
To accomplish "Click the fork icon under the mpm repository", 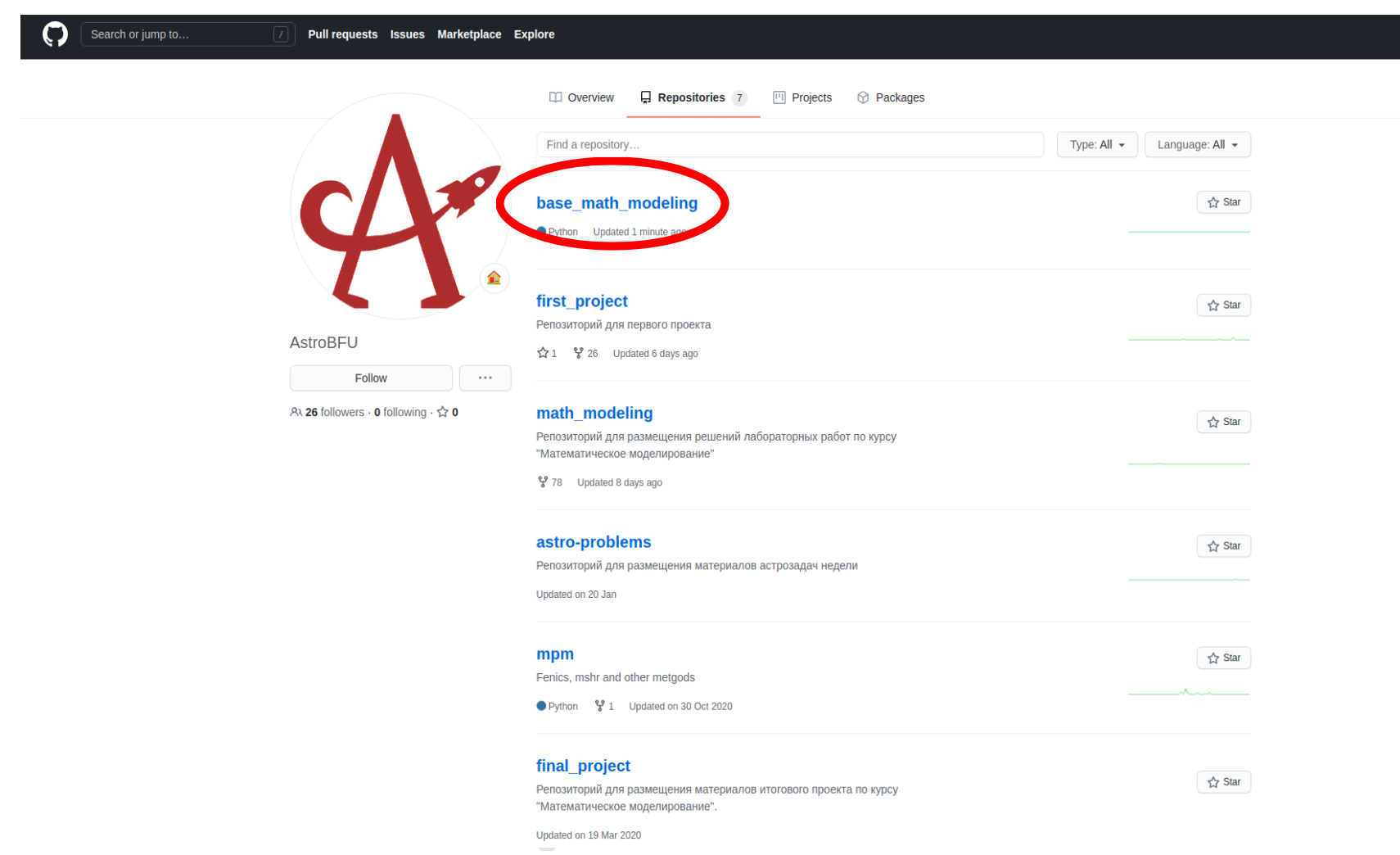I will (599, 706).
